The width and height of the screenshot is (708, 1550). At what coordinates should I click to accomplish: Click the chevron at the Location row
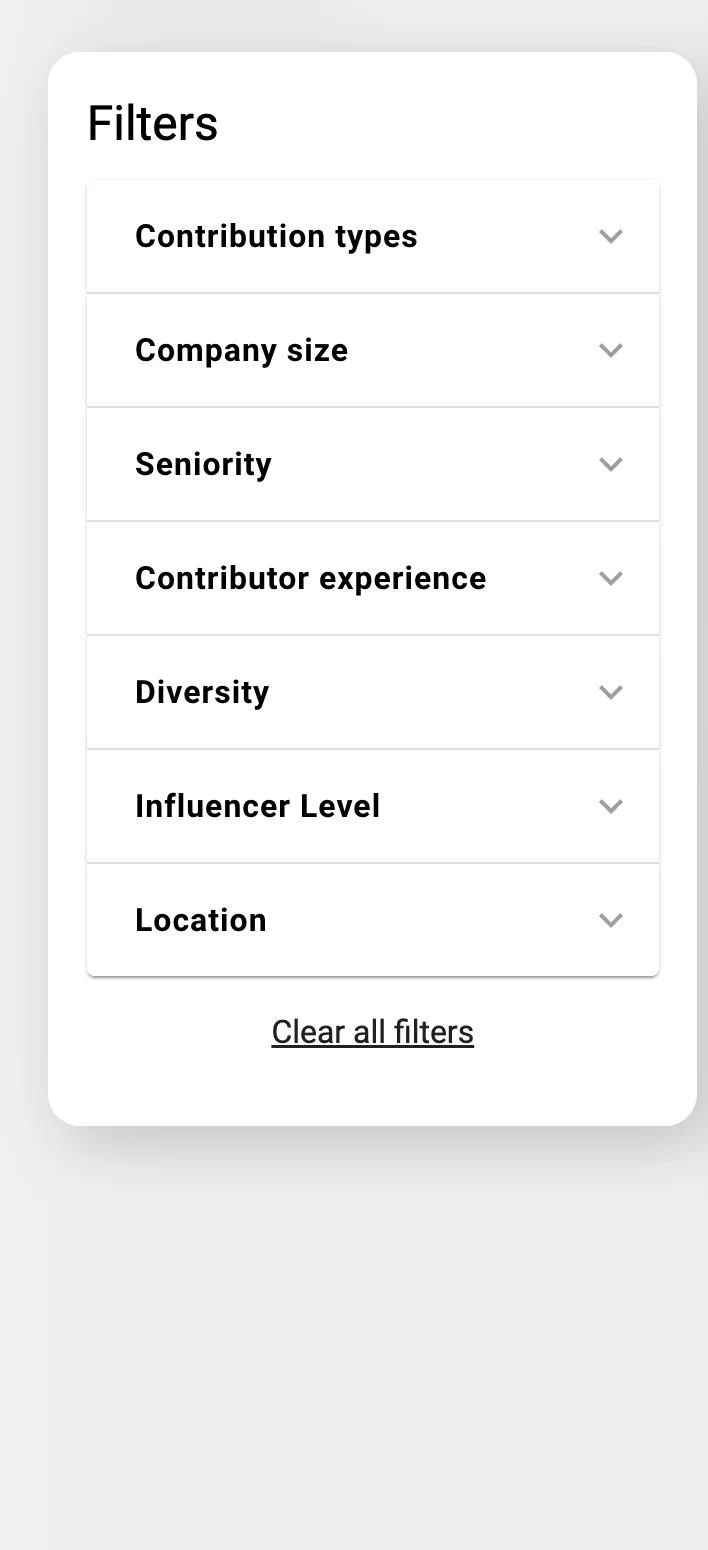(610, 921)
